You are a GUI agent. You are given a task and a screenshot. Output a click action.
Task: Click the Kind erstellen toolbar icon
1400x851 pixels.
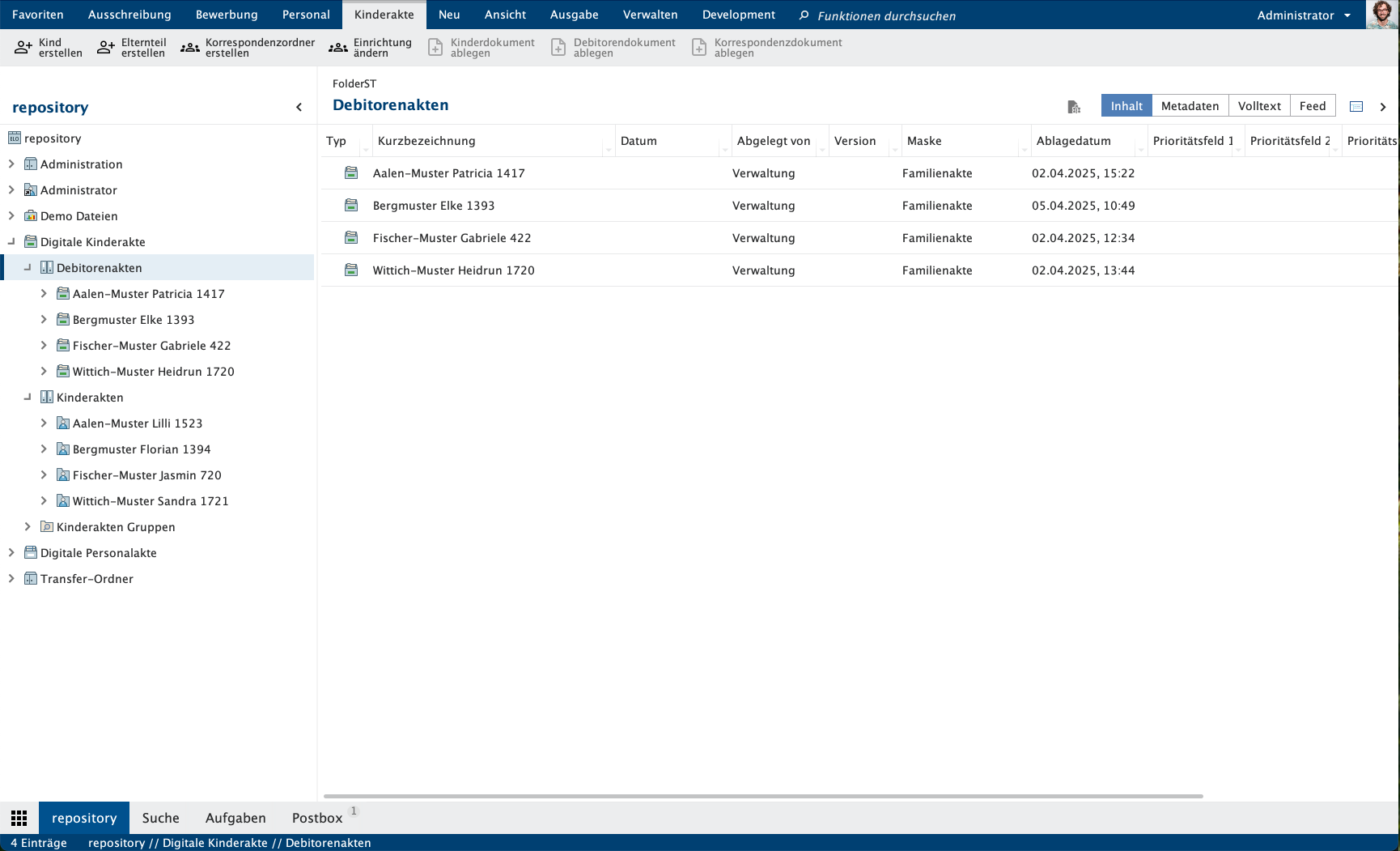tap(23, 48)
